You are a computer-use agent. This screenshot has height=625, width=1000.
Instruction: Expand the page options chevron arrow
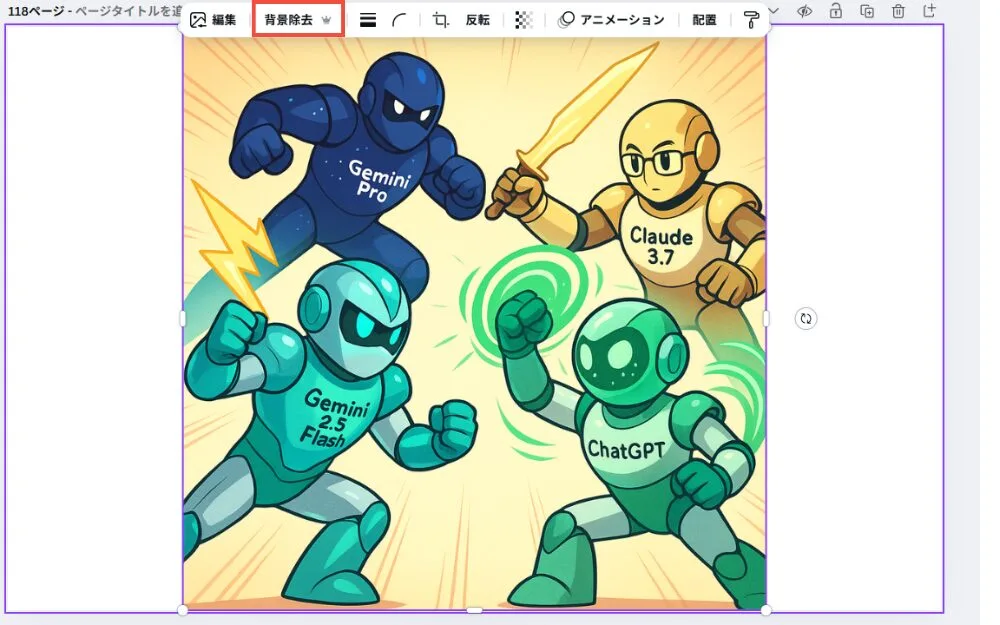point(774,11)
